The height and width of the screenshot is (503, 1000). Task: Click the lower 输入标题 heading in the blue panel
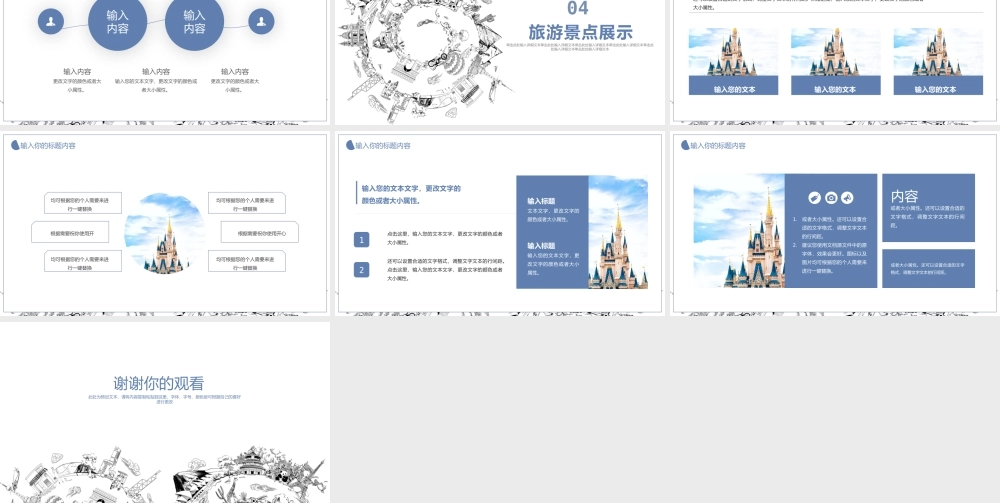[x=541, y=245]
